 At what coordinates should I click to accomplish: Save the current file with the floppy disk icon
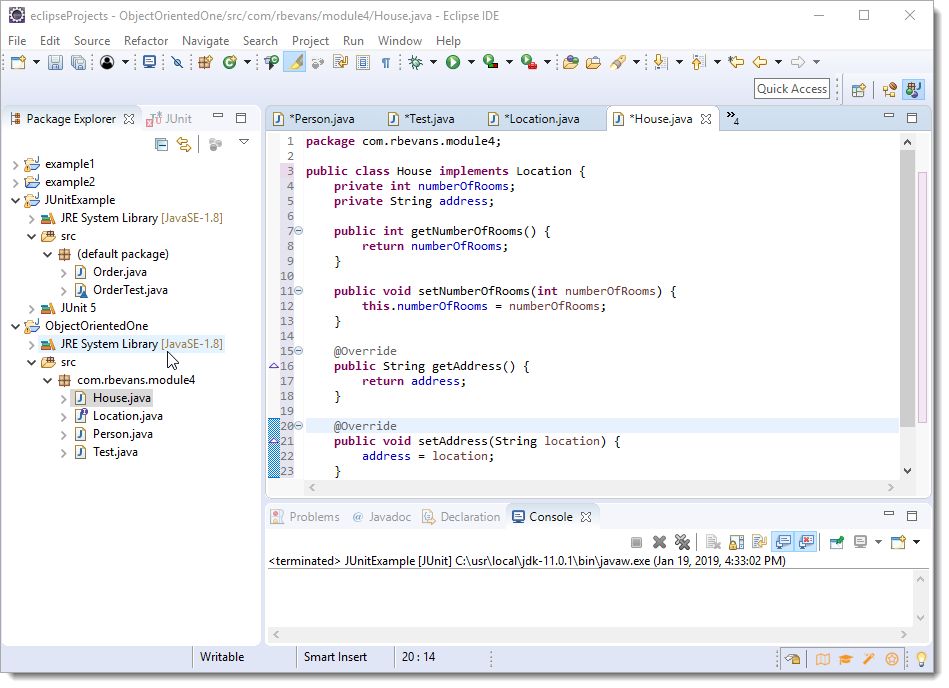(x=55, y=62)
